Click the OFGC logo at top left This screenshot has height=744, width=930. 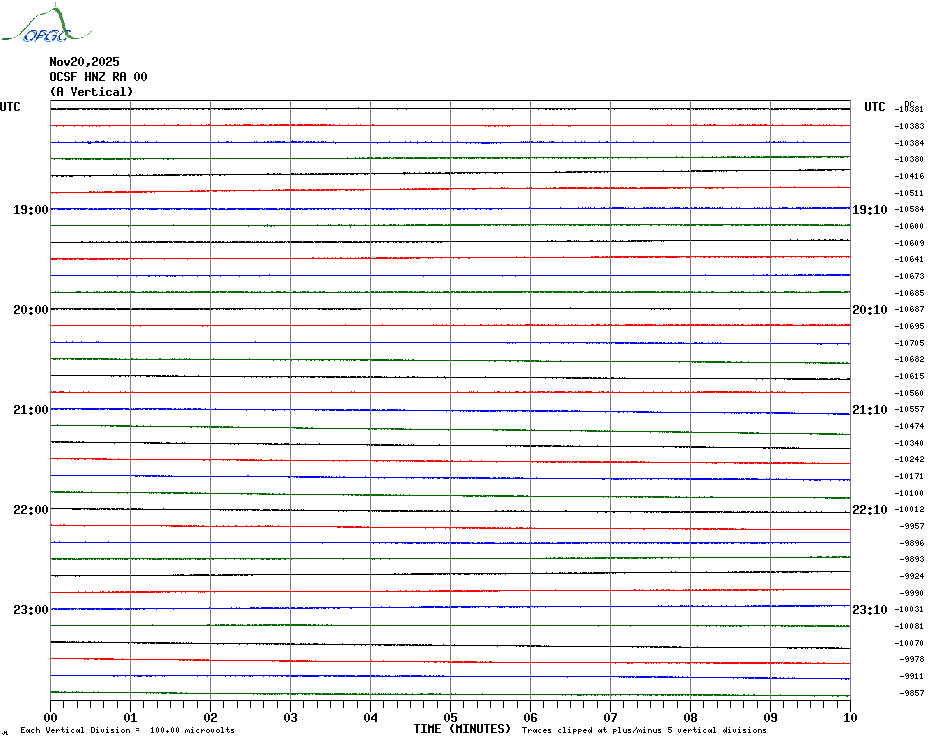coord(47,24)
